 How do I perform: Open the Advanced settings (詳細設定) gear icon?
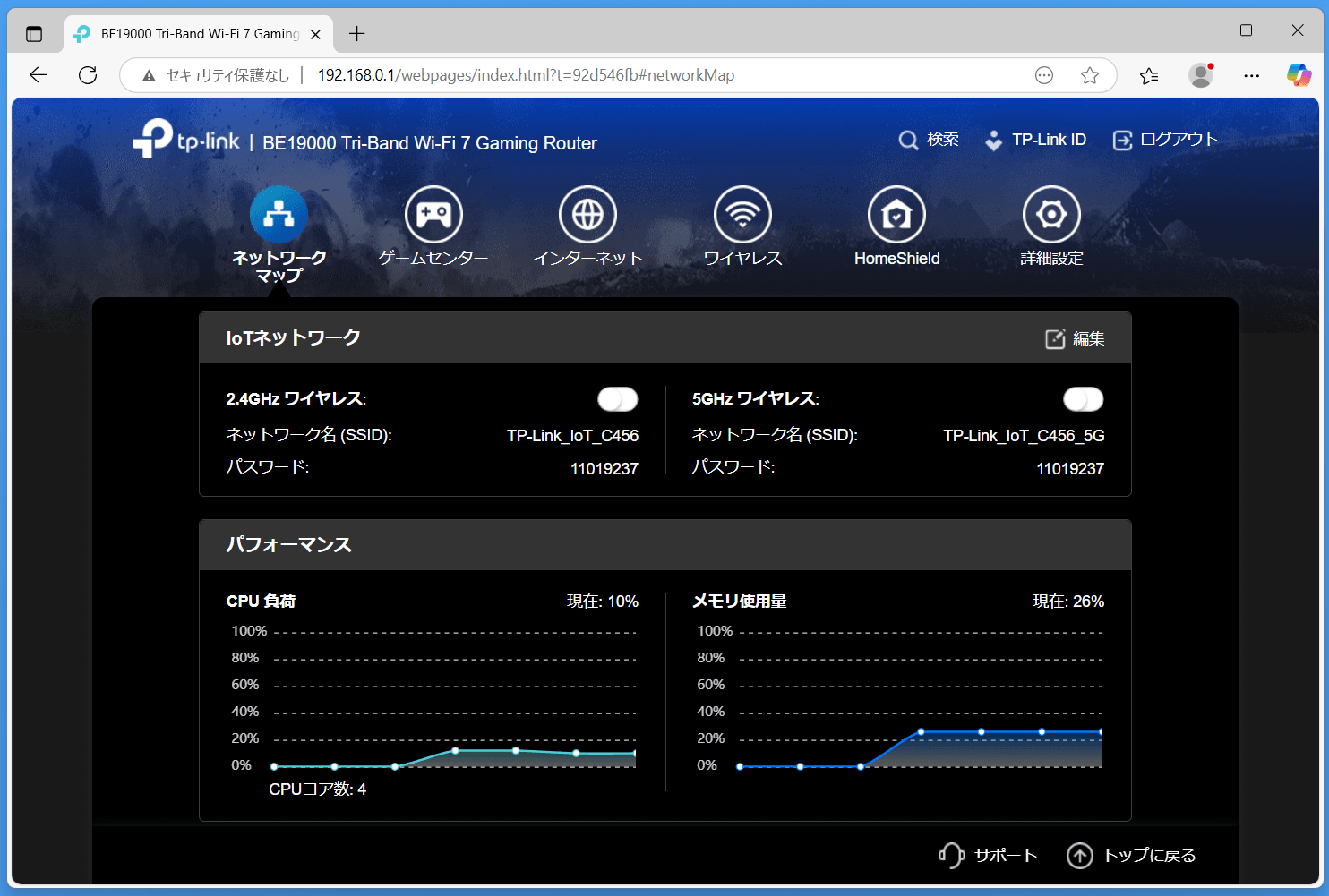point(1051,215)
